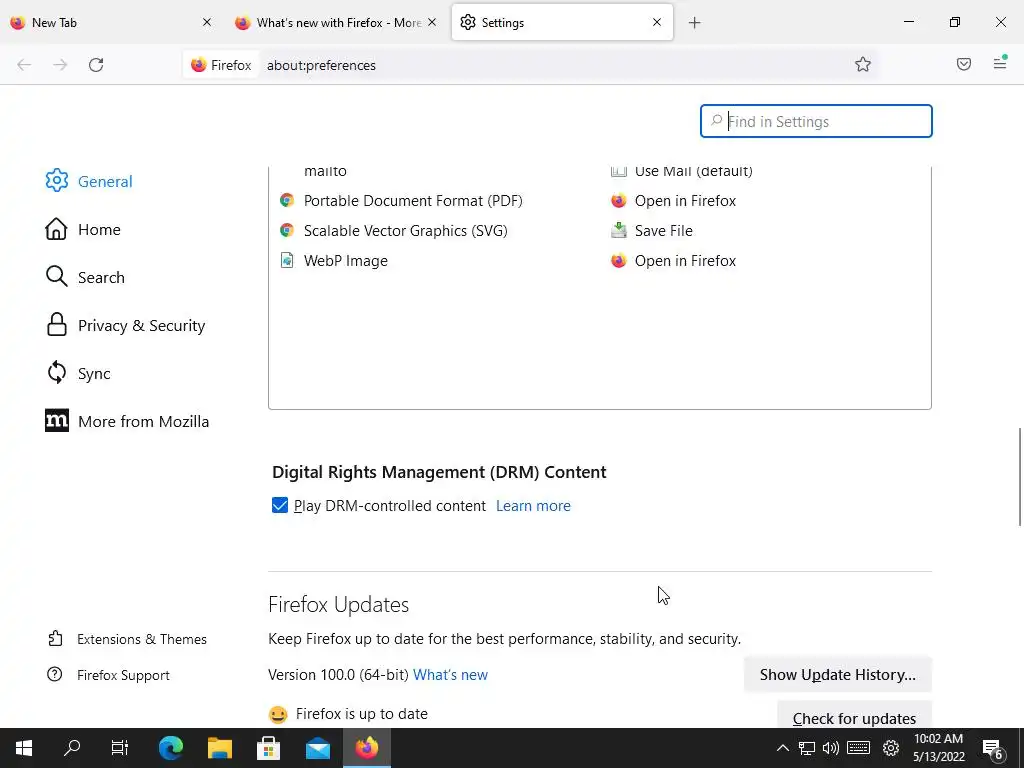Image resolution: width=1024 pixels, height=768 pixels.
Task: Open the network icon in the tray
Action: pos(807,748)
